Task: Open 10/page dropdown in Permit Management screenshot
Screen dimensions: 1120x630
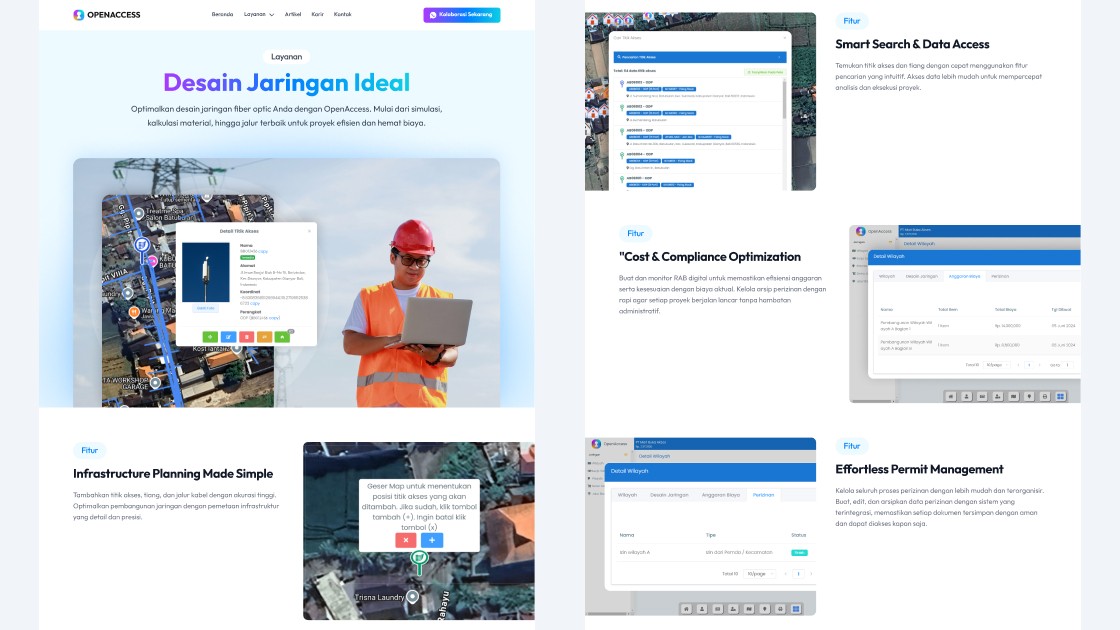Action: click(x=759, y=574)
